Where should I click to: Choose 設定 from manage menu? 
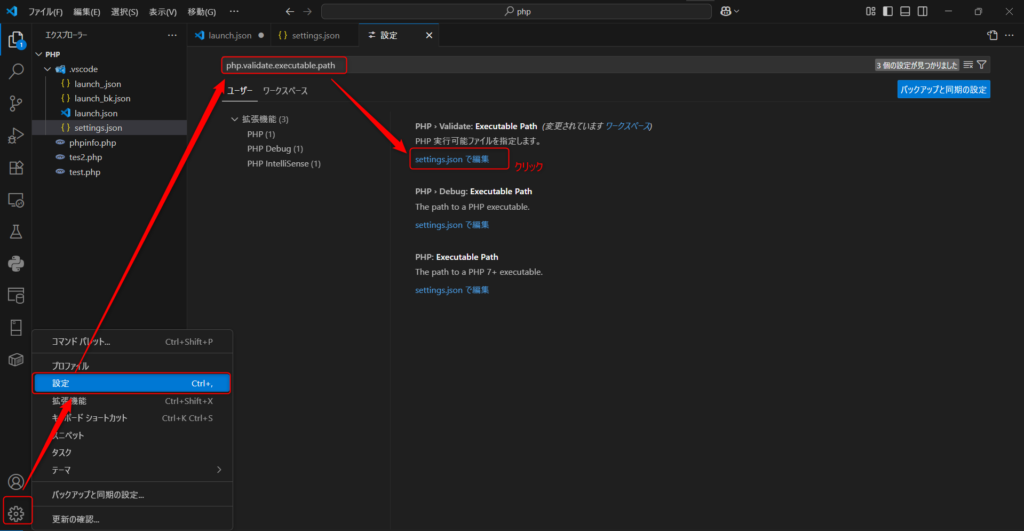pyautogui.click(x=133, y=383)
